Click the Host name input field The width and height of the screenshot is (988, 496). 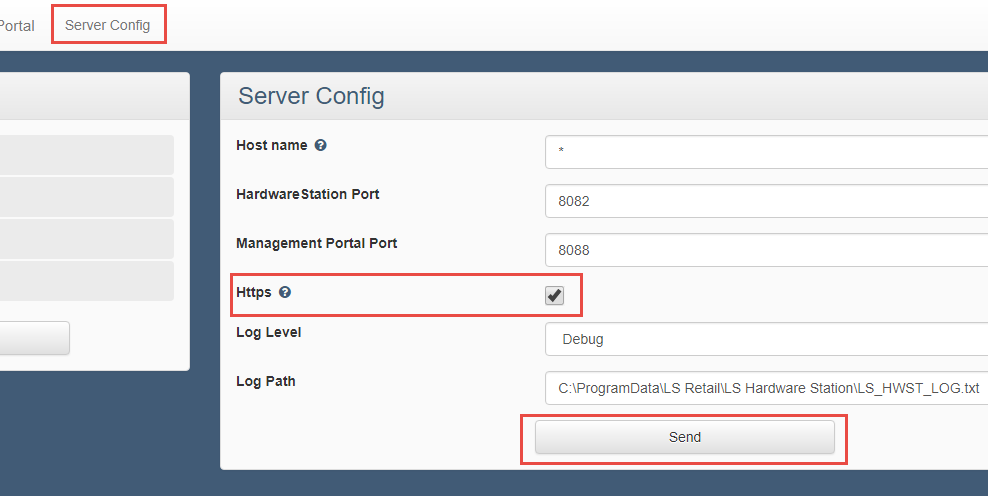[766, 151]
